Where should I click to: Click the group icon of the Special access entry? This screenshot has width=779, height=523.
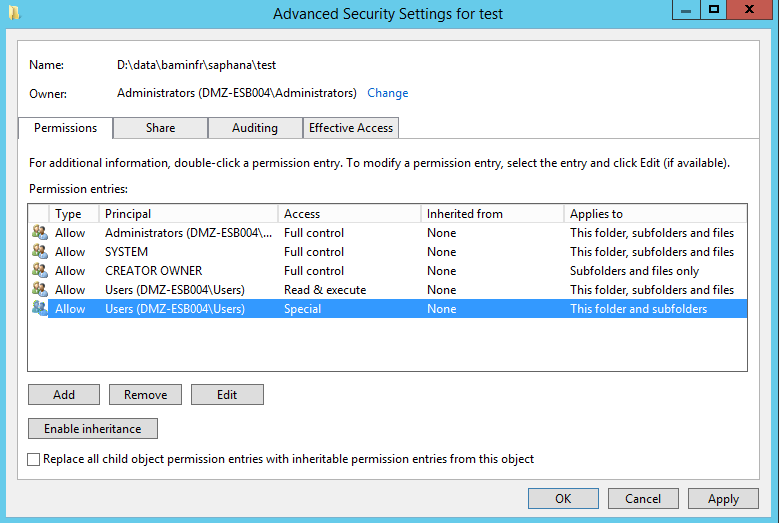pyautogui.click(x=40, y=308)
